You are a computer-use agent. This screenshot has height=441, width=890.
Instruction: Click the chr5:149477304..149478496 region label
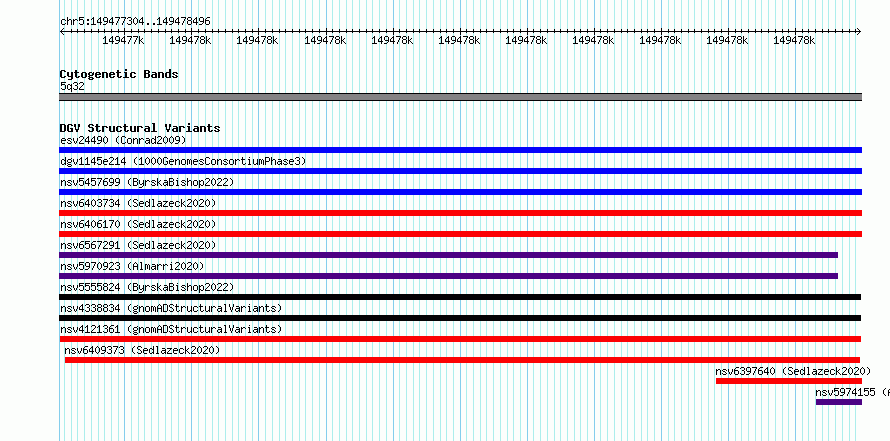(136, 22)
